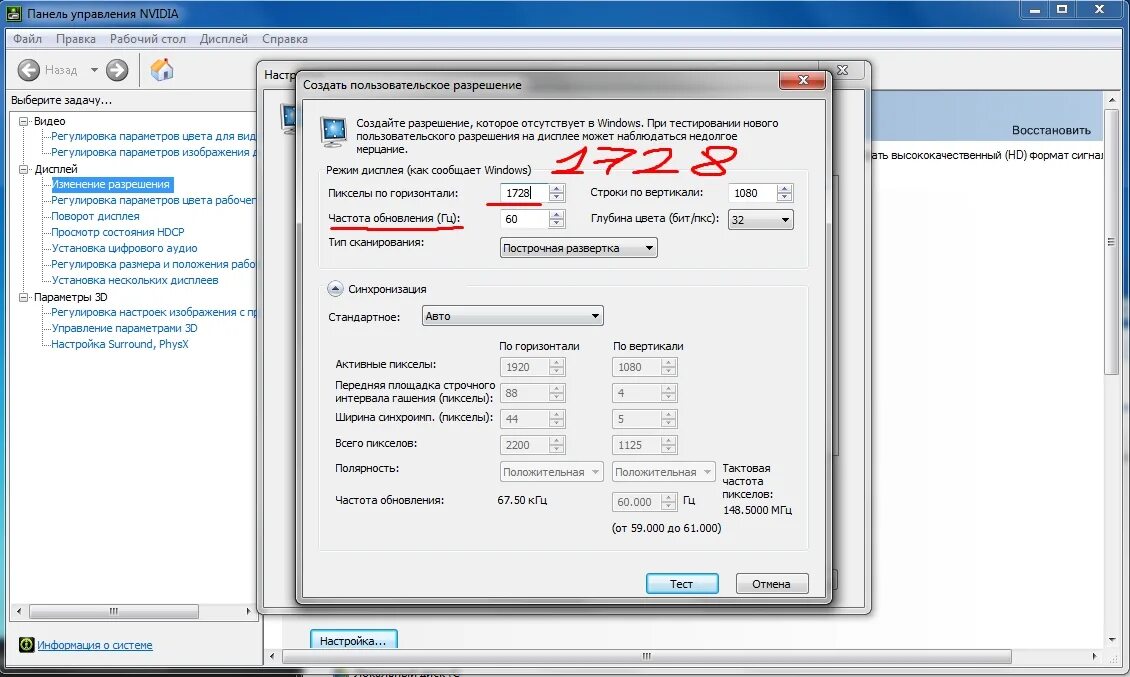Select Регулировка настроек изображения с просмотром

154,312
